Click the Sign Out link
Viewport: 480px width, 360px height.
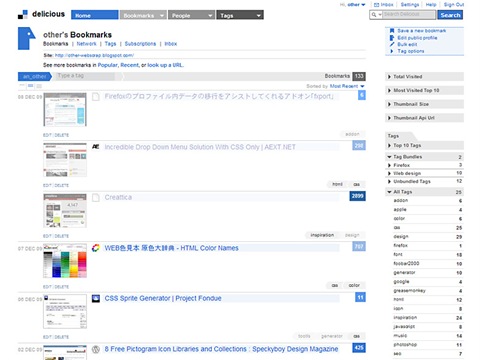point(454,5)
